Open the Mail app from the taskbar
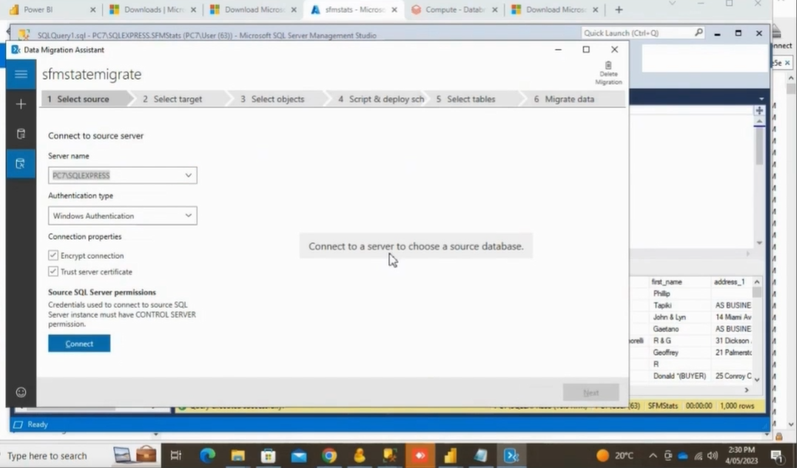 299,455
